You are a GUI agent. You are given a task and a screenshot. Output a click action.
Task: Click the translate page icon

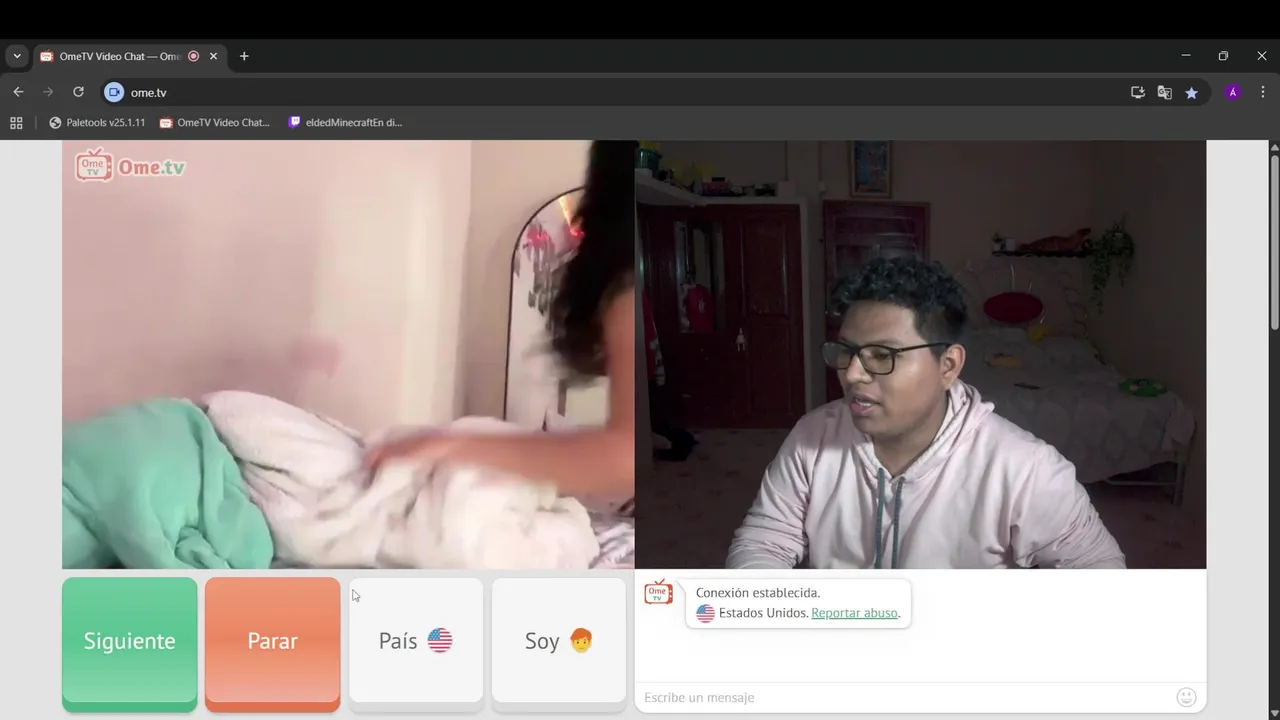click(x=1165, y=92)
